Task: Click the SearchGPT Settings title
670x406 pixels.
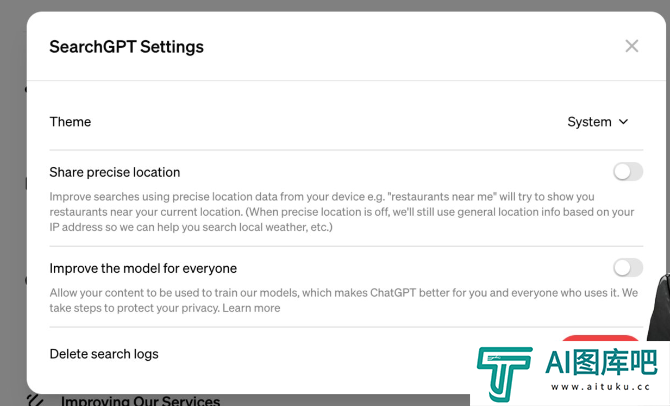Action: 126,47
